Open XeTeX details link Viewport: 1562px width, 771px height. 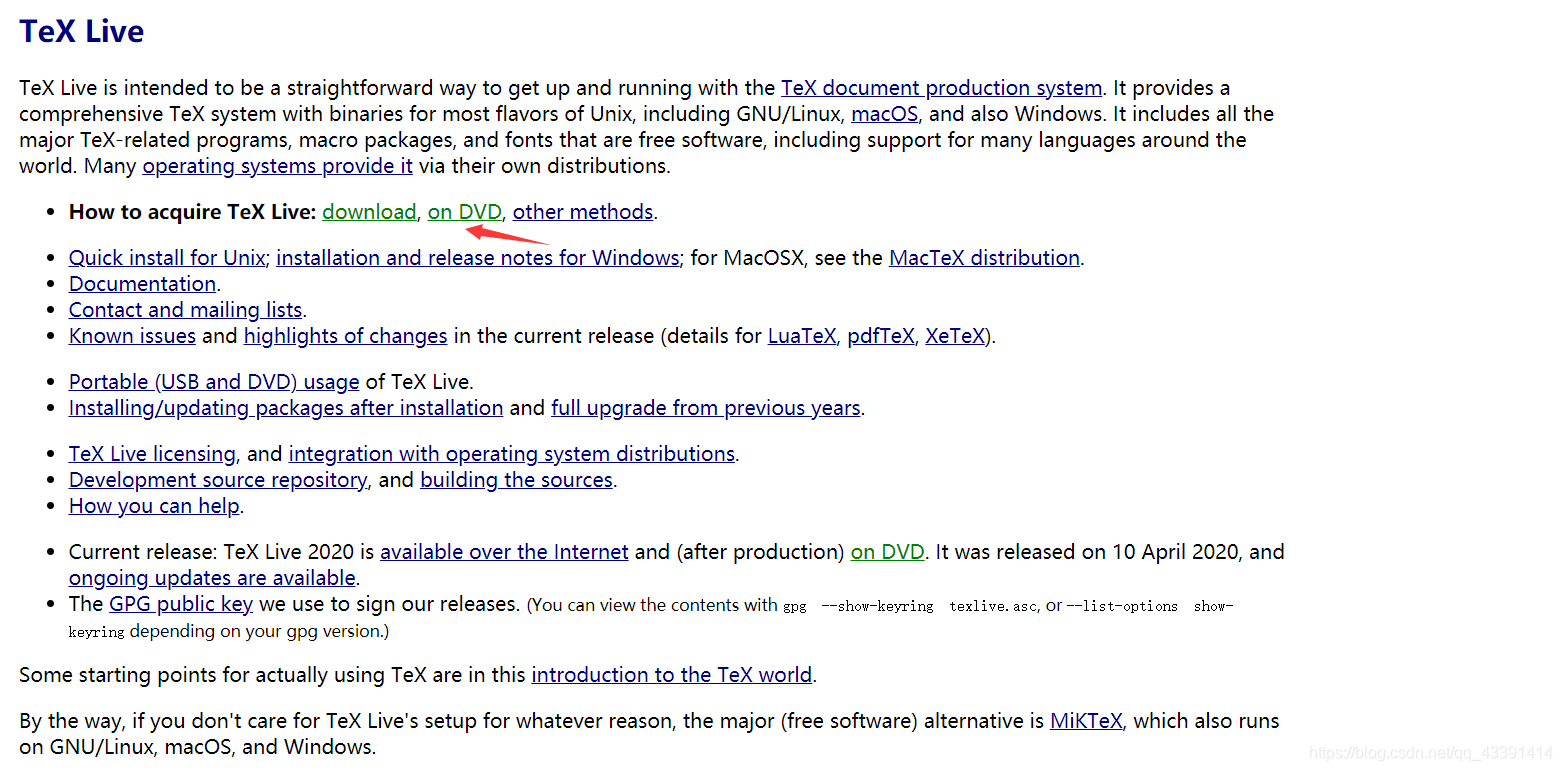click(955, 336)
